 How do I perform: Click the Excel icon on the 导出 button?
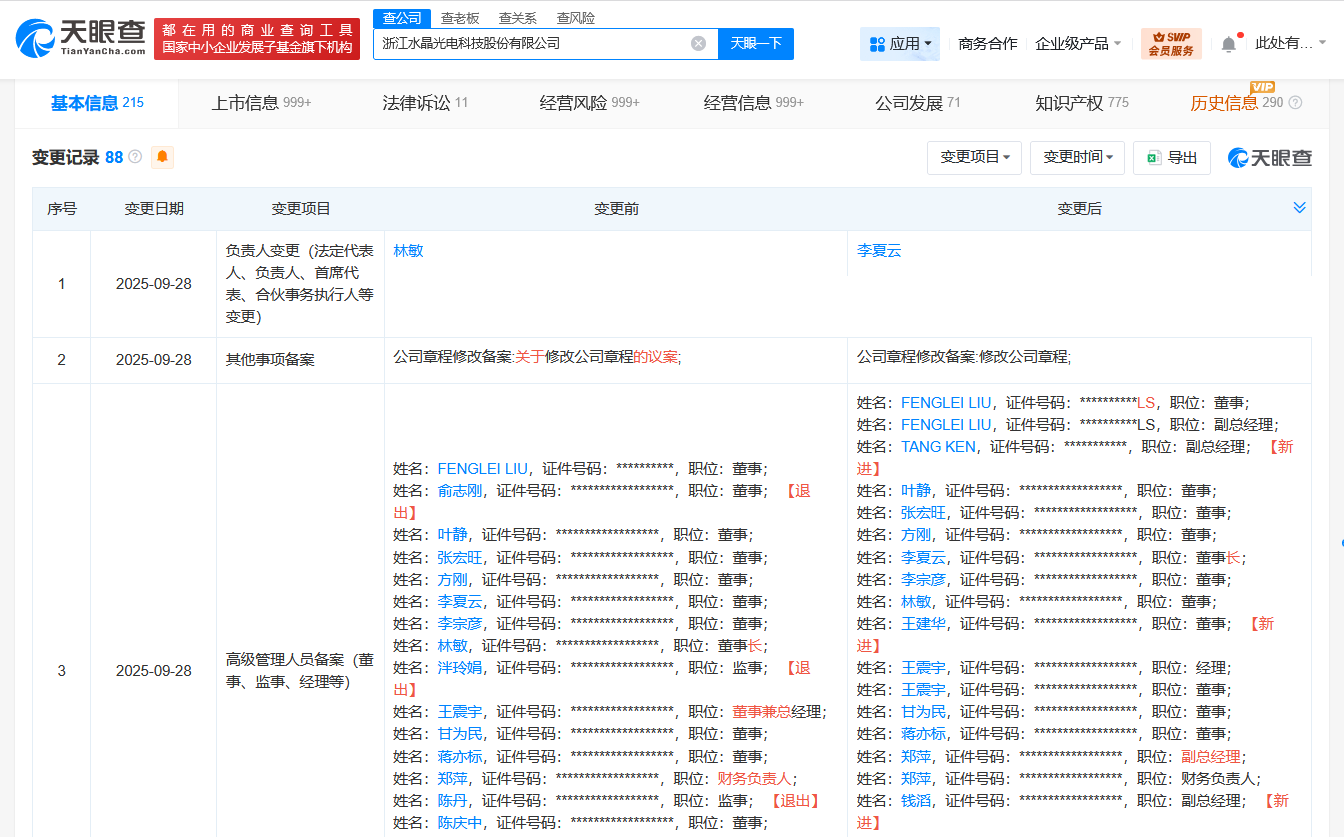[1151, 157]
